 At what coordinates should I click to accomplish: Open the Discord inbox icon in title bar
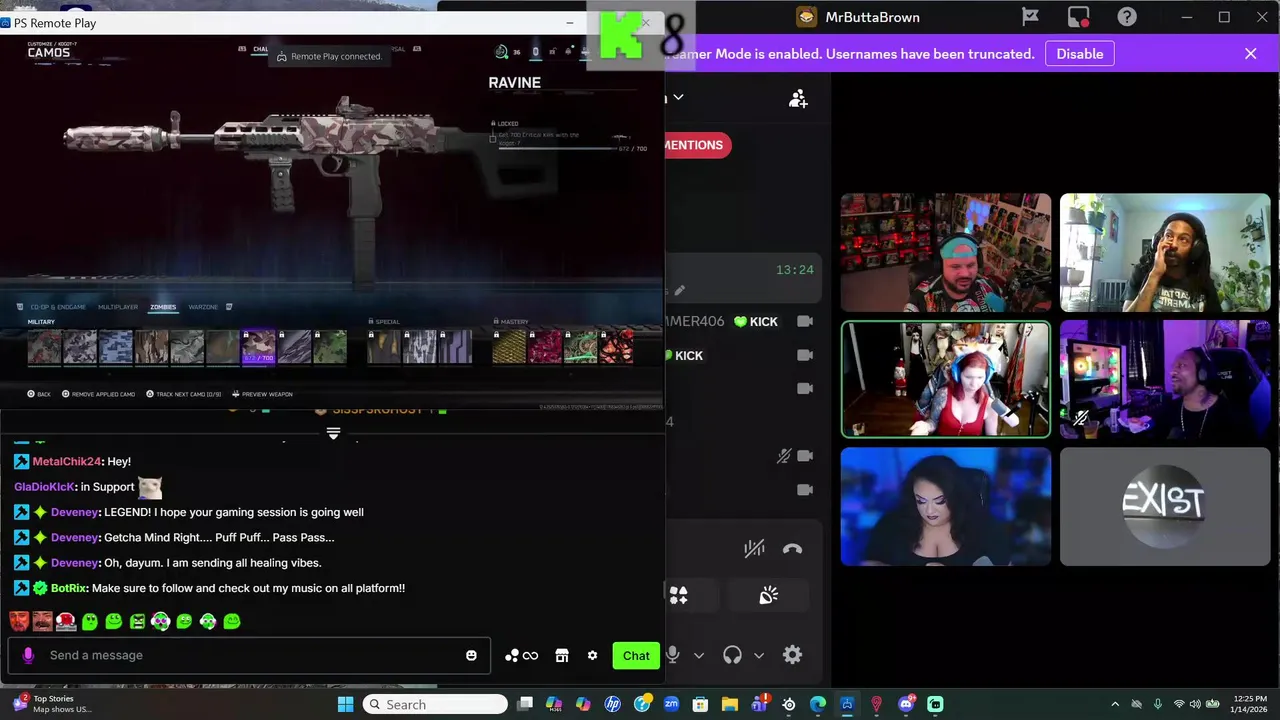click(x=1078, y=17)
